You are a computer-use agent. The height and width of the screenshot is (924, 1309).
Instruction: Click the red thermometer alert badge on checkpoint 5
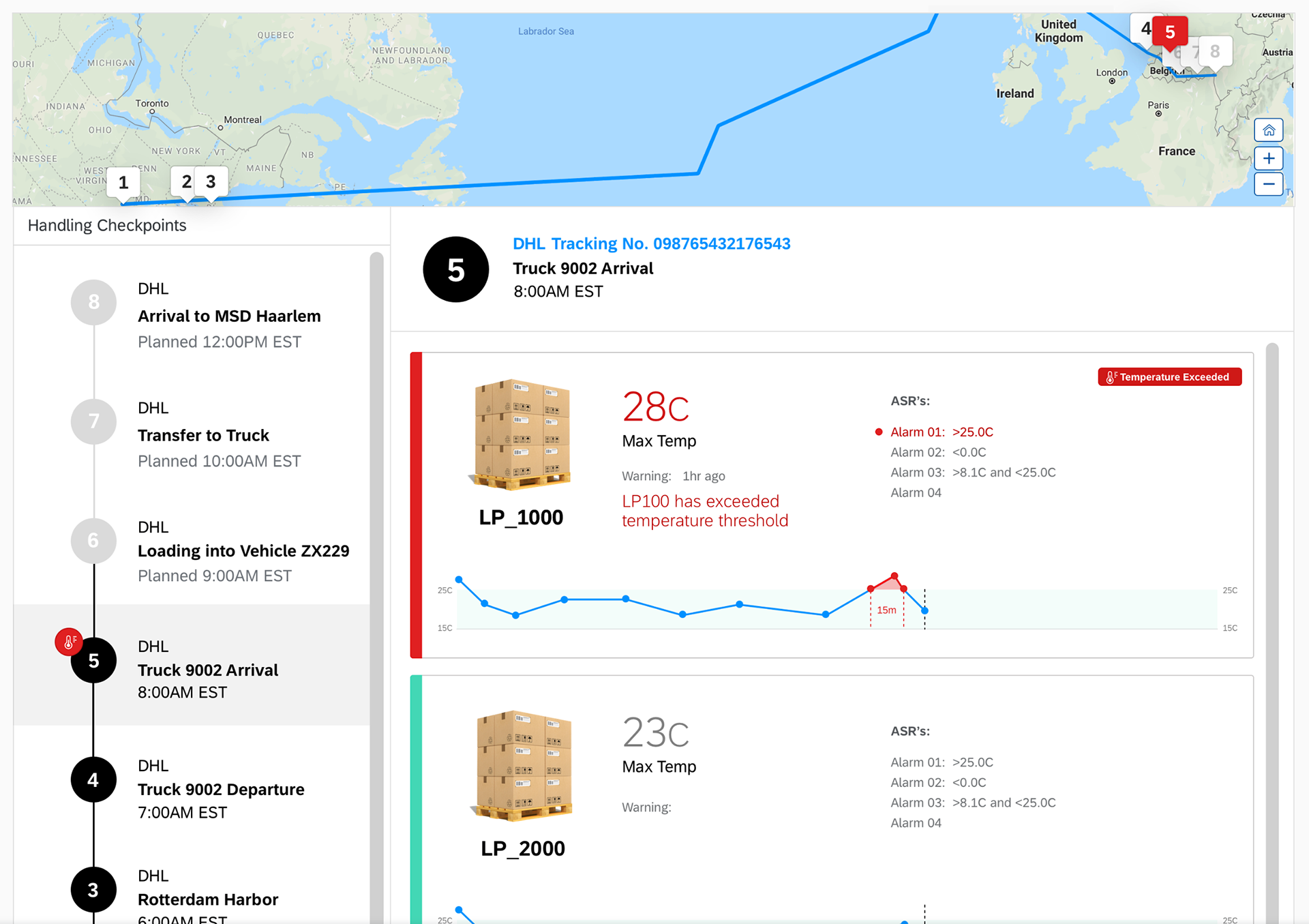[x=69, y=642]
